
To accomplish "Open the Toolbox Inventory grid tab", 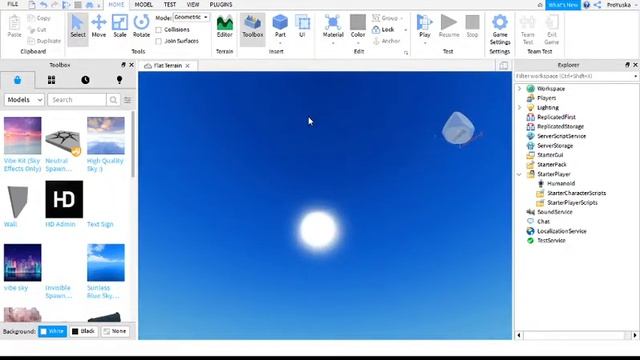I will coord(51,80).
